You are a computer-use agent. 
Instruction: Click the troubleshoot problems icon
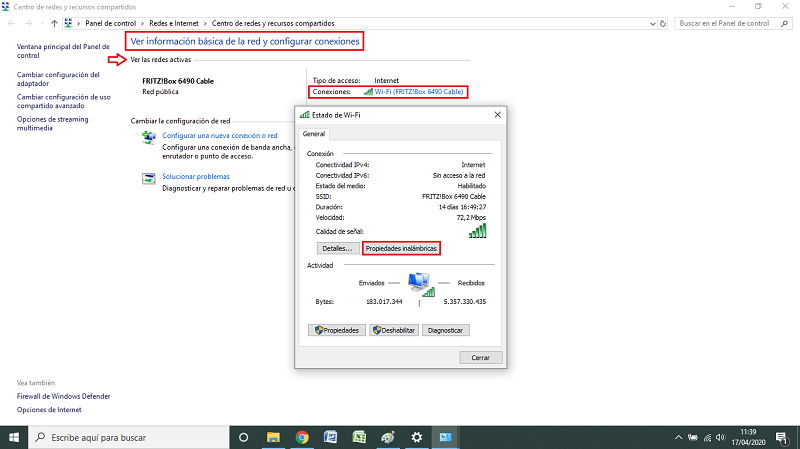(149, 179)
